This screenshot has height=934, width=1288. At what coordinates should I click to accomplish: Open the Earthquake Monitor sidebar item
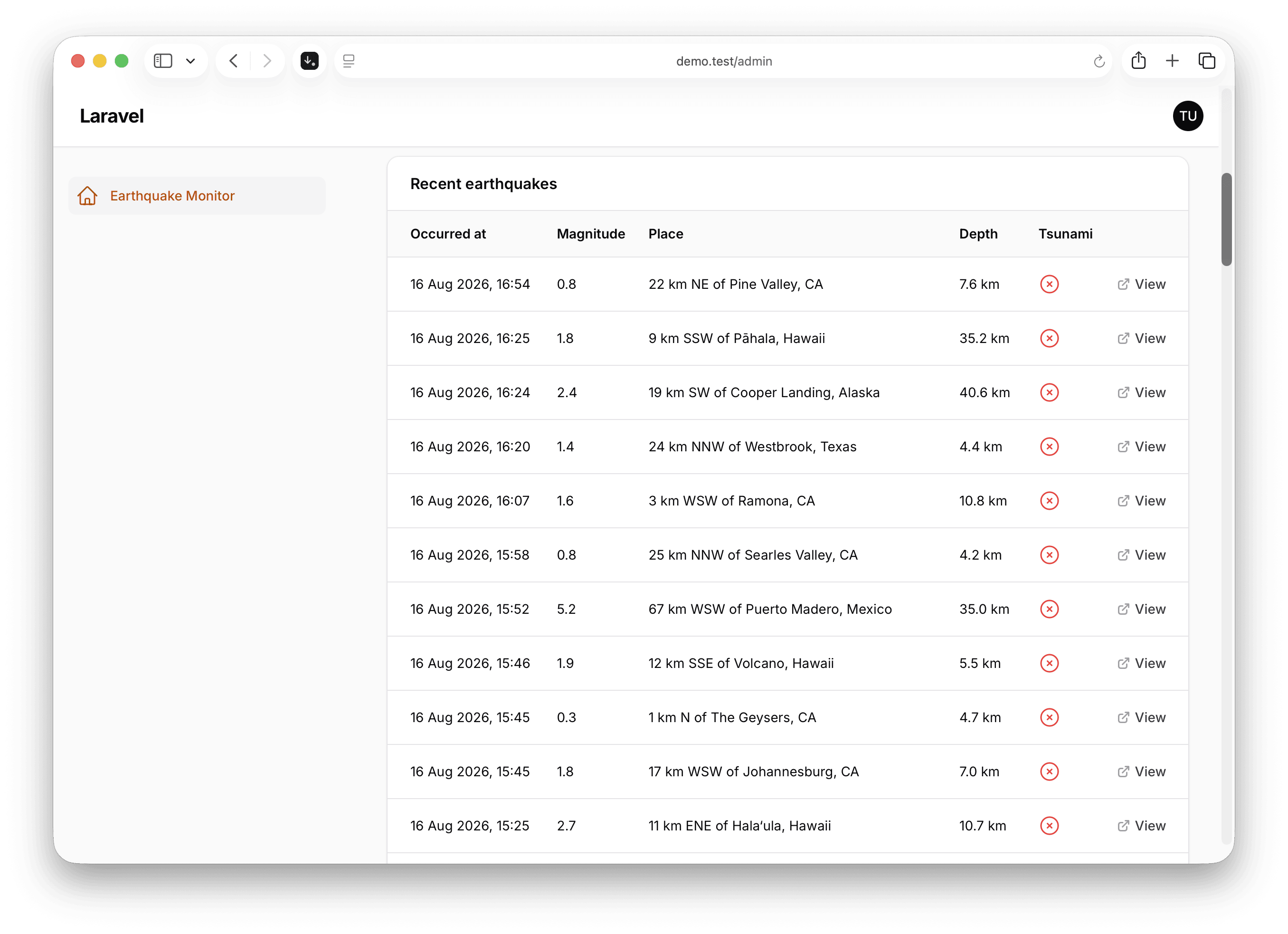pyautogui.click(x=197, y=195)
